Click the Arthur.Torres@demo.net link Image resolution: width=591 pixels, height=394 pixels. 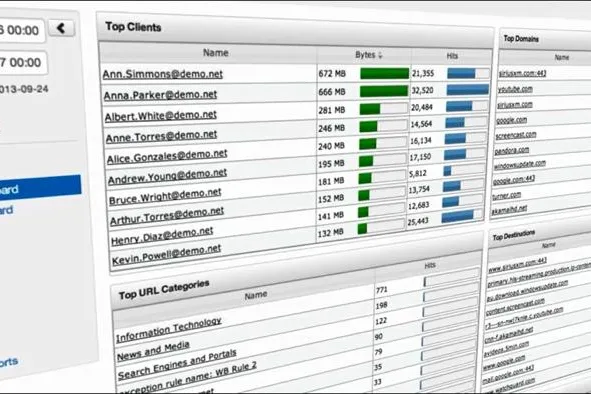pyautogui.click(x=167, y=216)
